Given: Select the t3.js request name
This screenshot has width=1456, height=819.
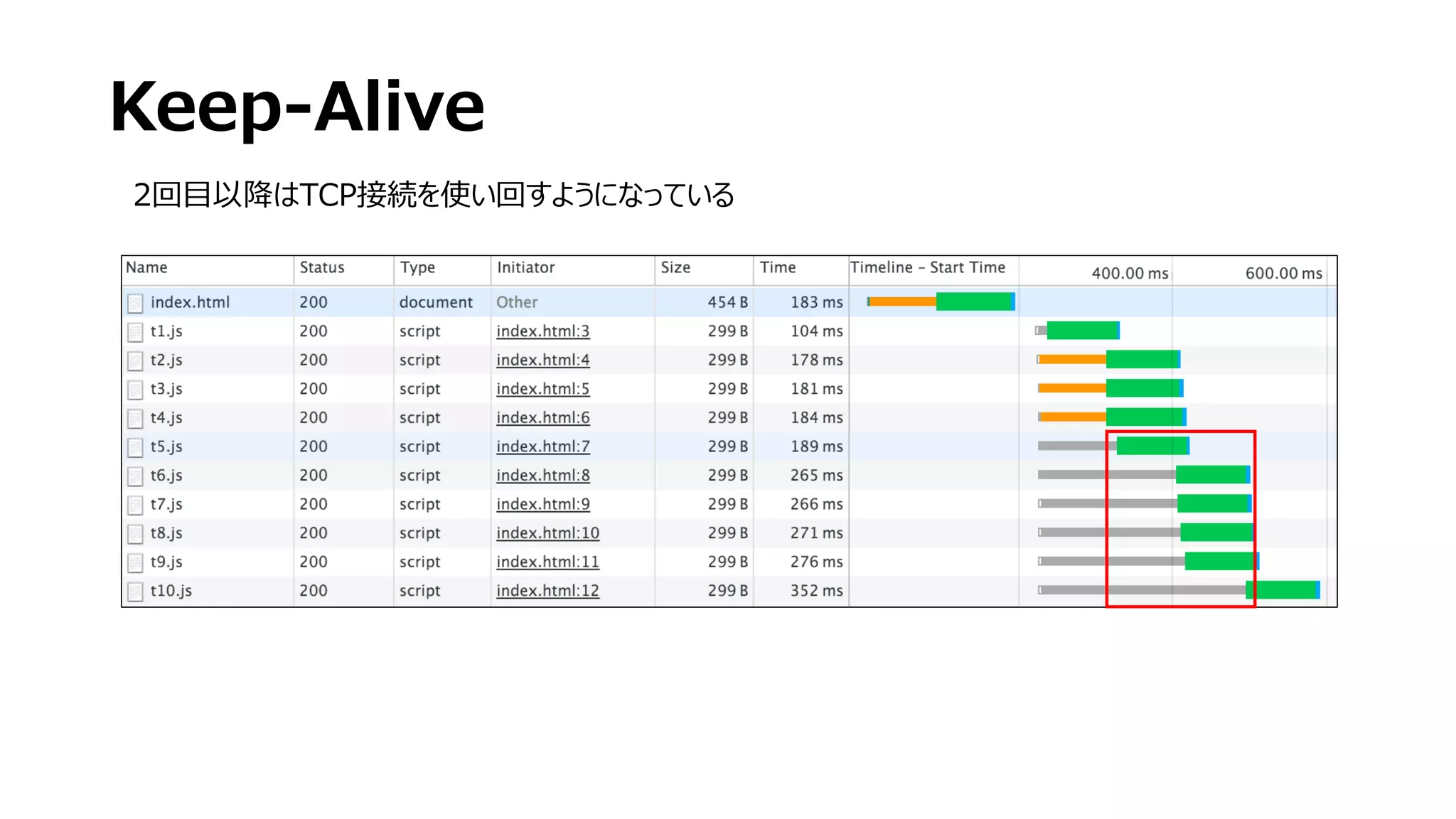Looking at the screenshot, I should pos(166,389).
